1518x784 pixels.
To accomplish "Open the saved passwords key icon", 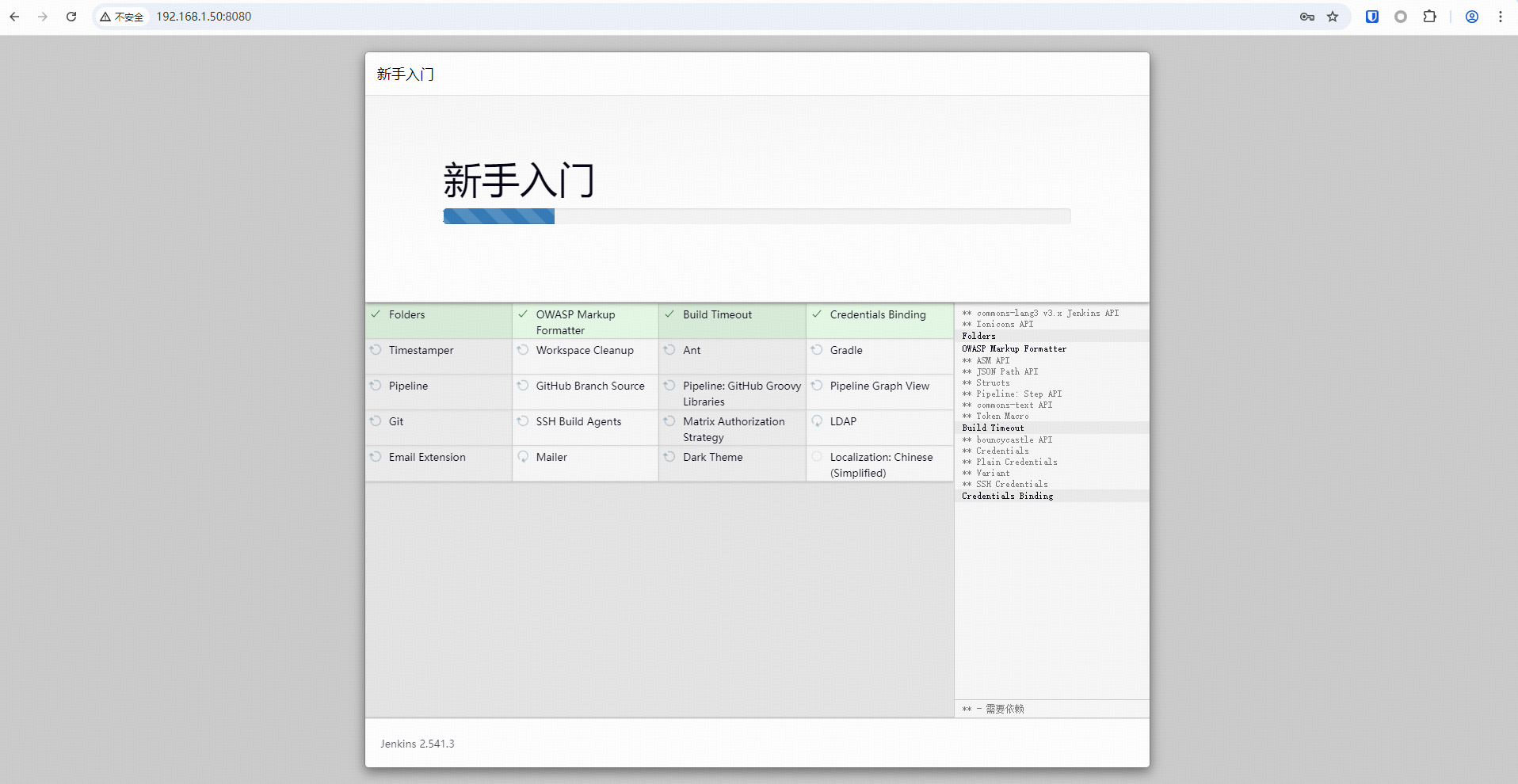I will (1307, 17).
